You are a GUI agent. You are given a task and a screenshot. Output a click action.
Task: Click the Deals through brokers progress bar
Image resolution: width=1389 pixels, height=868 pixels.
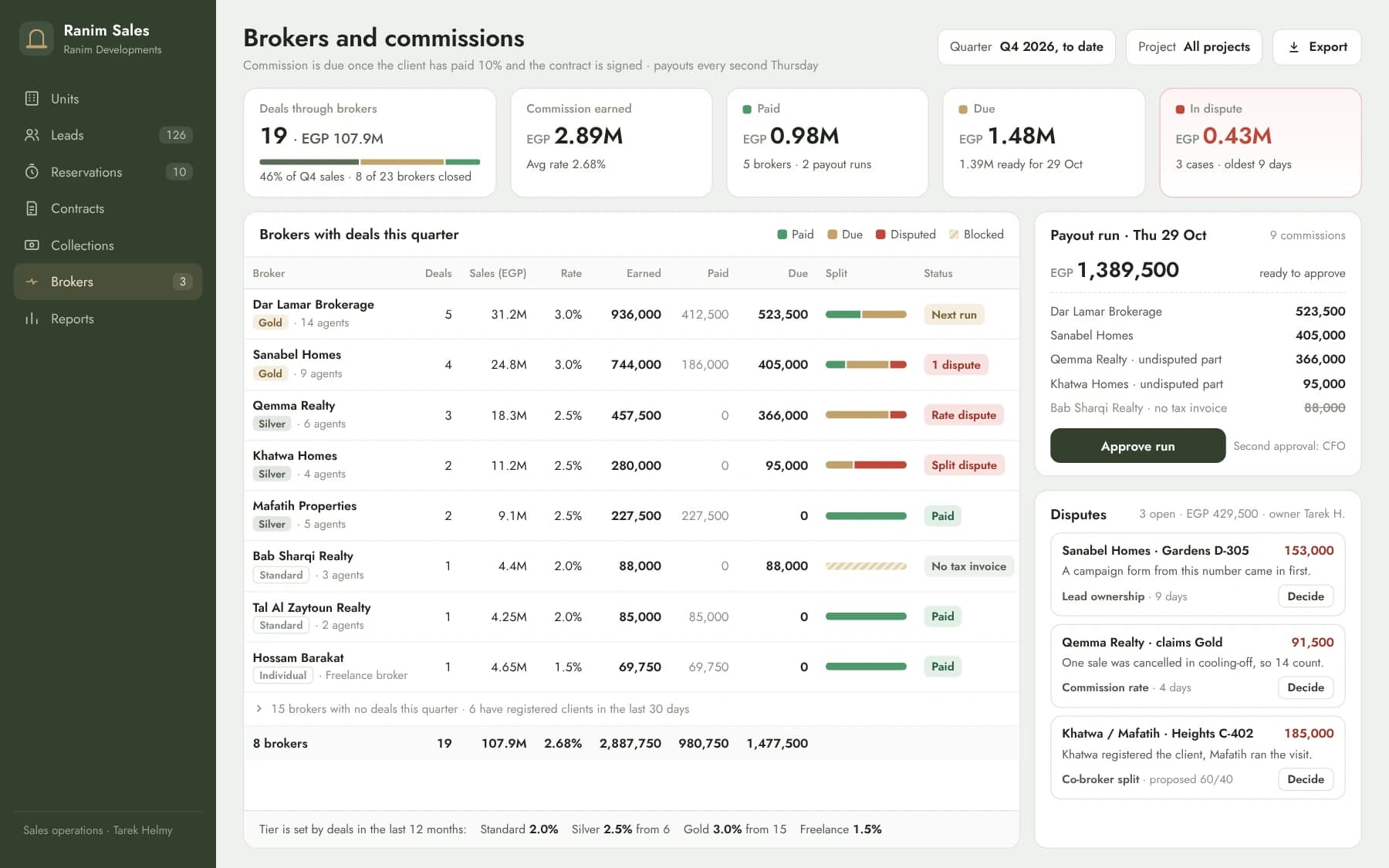[370, 162]
